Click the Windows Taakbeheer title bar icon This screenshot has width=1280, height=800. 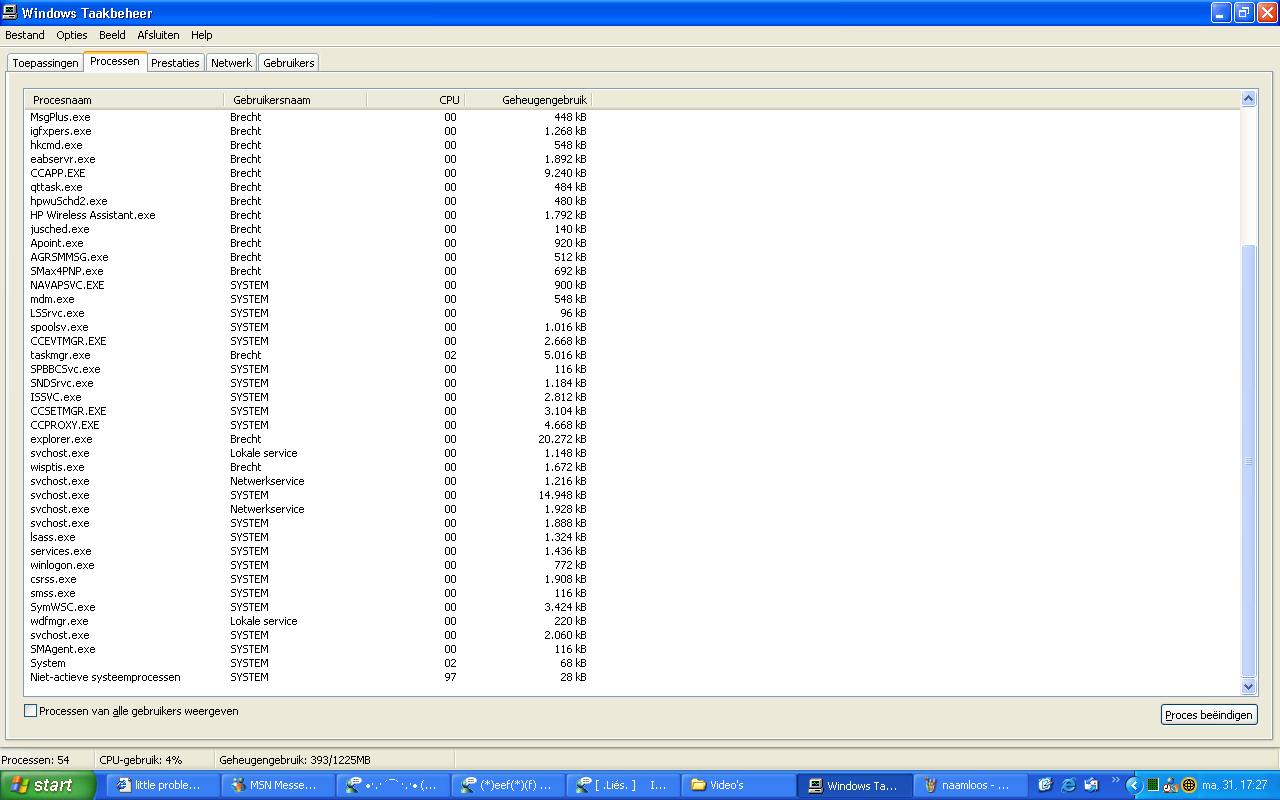point(11,13)
